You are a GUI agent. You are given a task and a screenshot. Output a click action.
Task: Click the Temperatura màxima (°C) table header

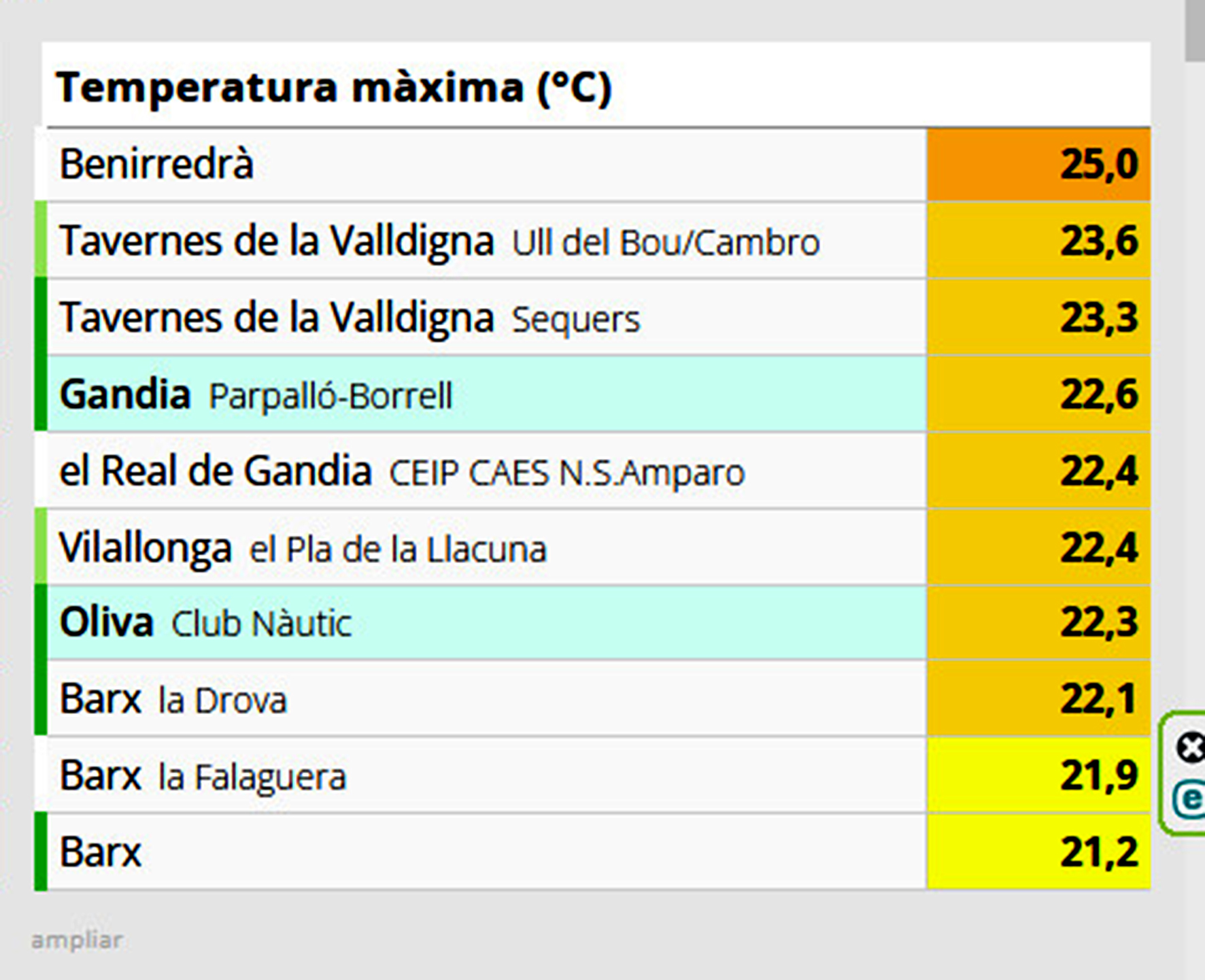click(x=334, y=88)
